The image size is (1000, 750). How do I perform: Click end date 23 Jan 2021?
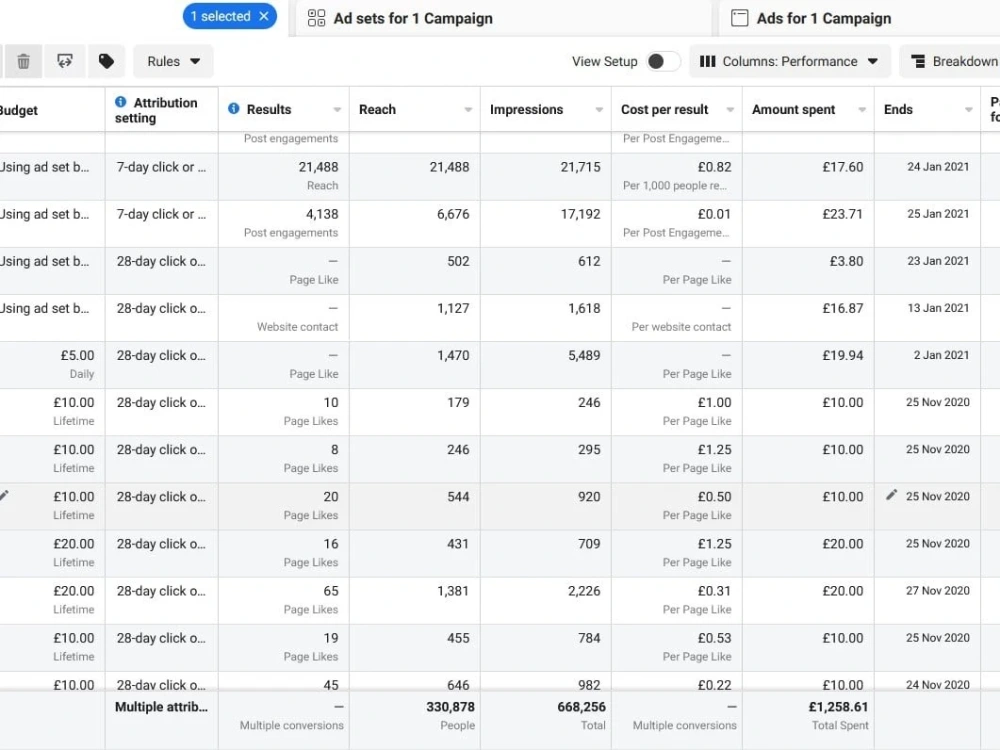pyautogui.click(x=938, y=261)
